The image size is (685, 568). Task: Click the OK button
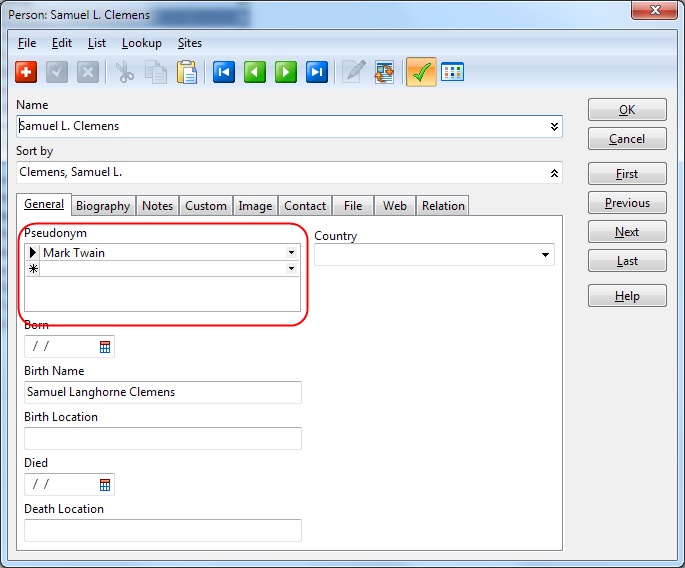click(x=627, y=110)
